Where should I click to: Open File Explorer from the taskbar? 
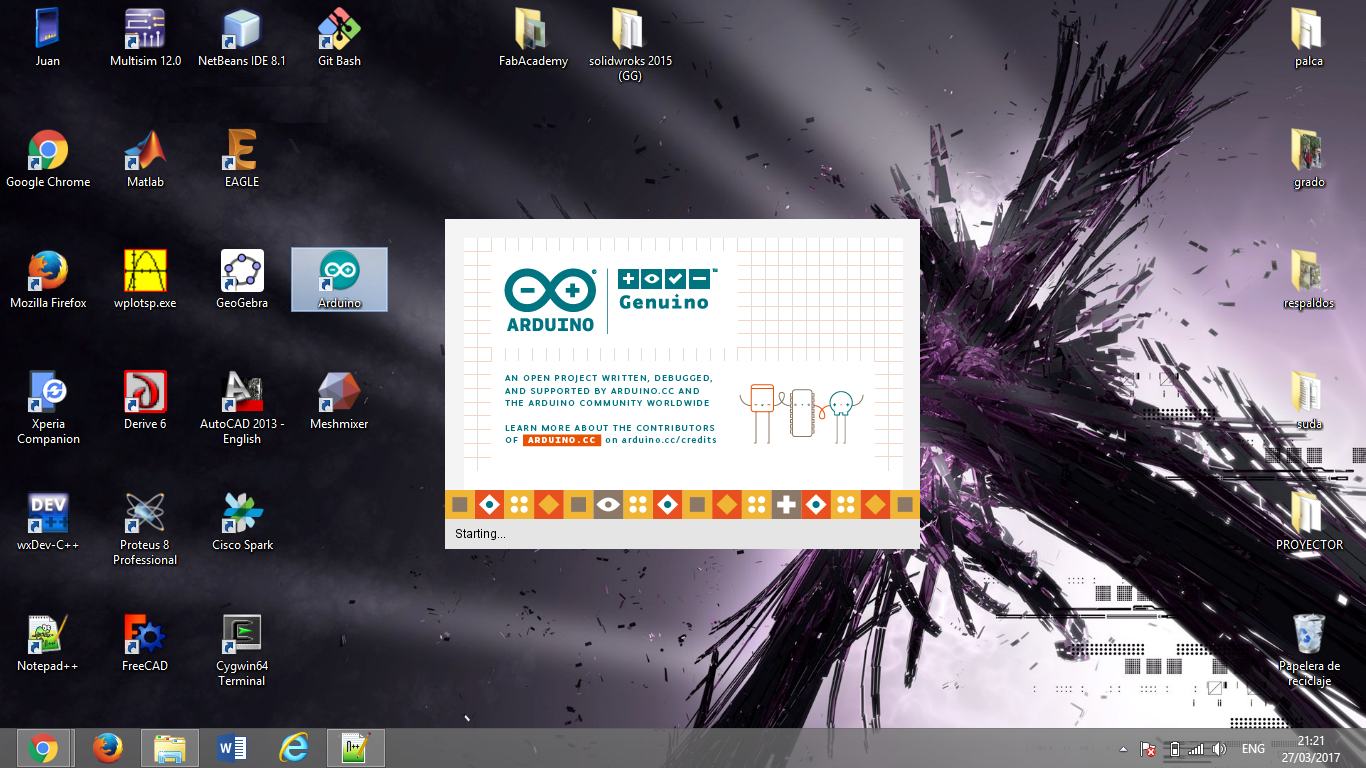pyautogui.click(x=170, y=748)
